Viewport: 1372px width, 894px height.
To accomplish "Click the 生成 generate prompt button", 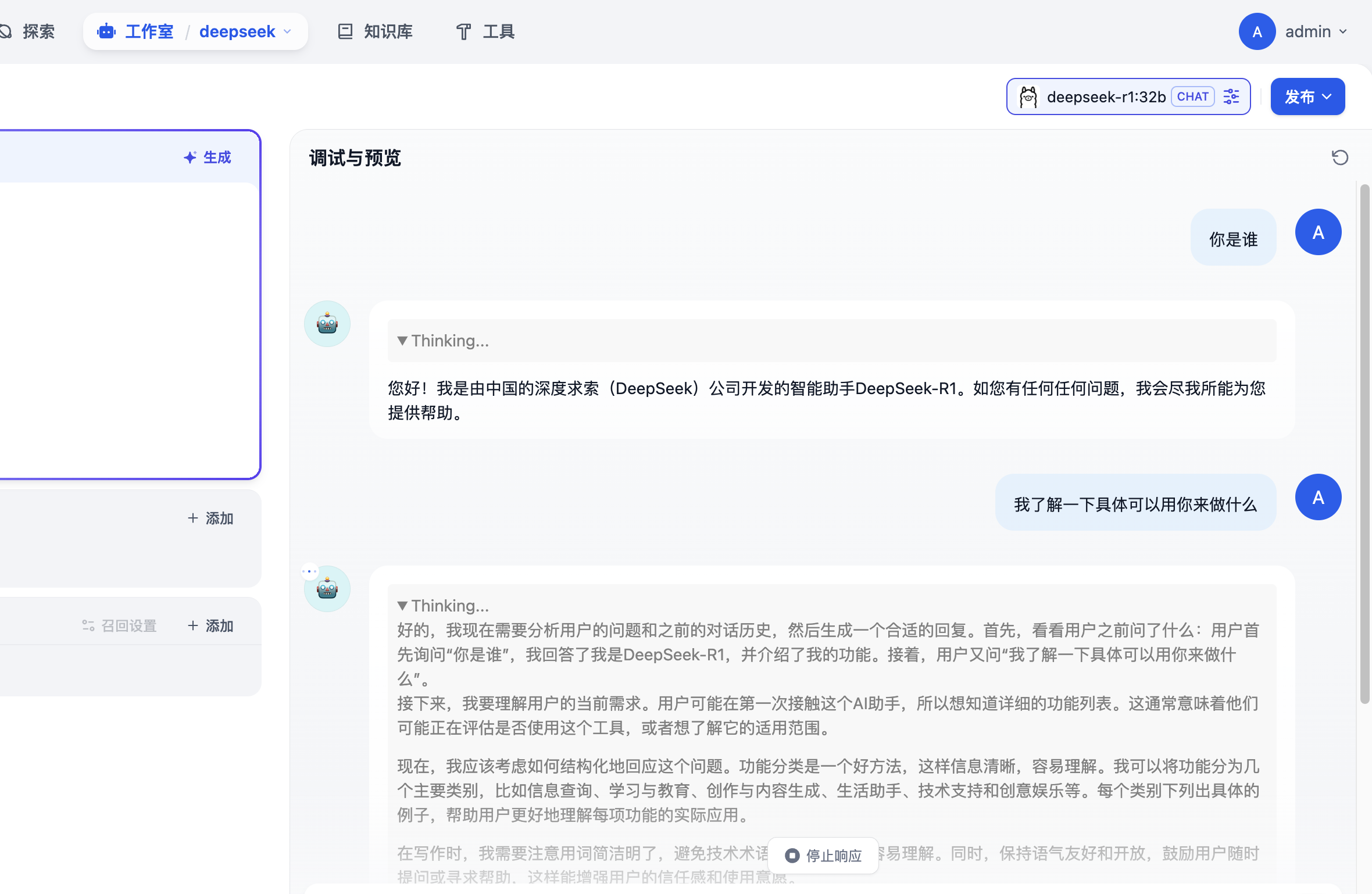I will point(208,158).
